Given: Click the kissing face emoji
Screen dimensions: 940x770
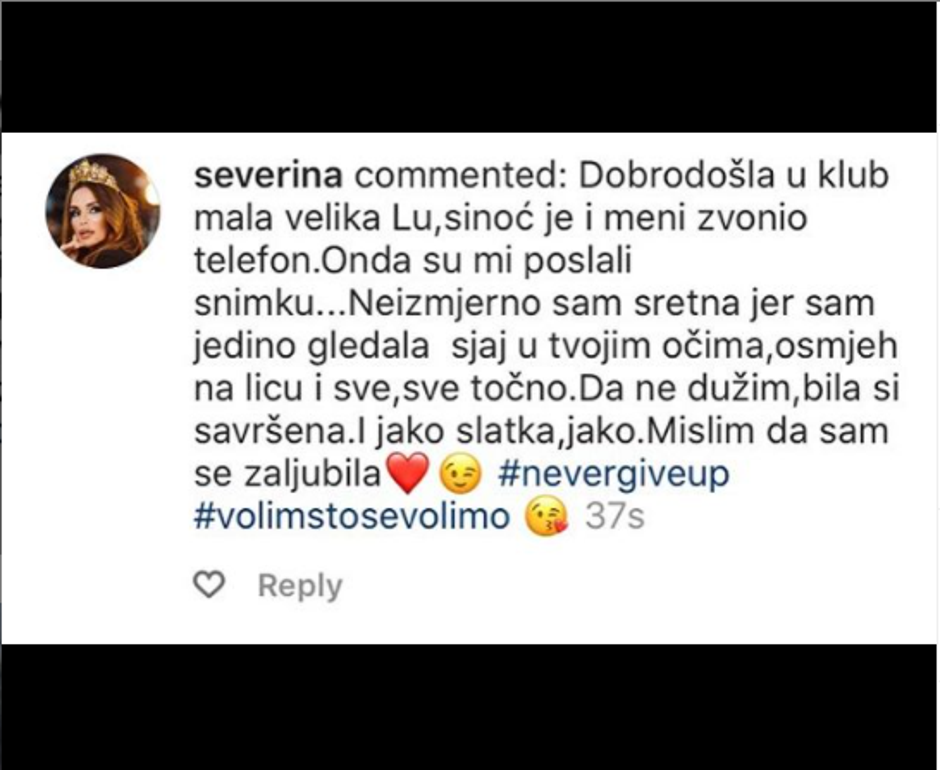Looking at the screenshot, I should pyautogui.click(x=546, y=516).
